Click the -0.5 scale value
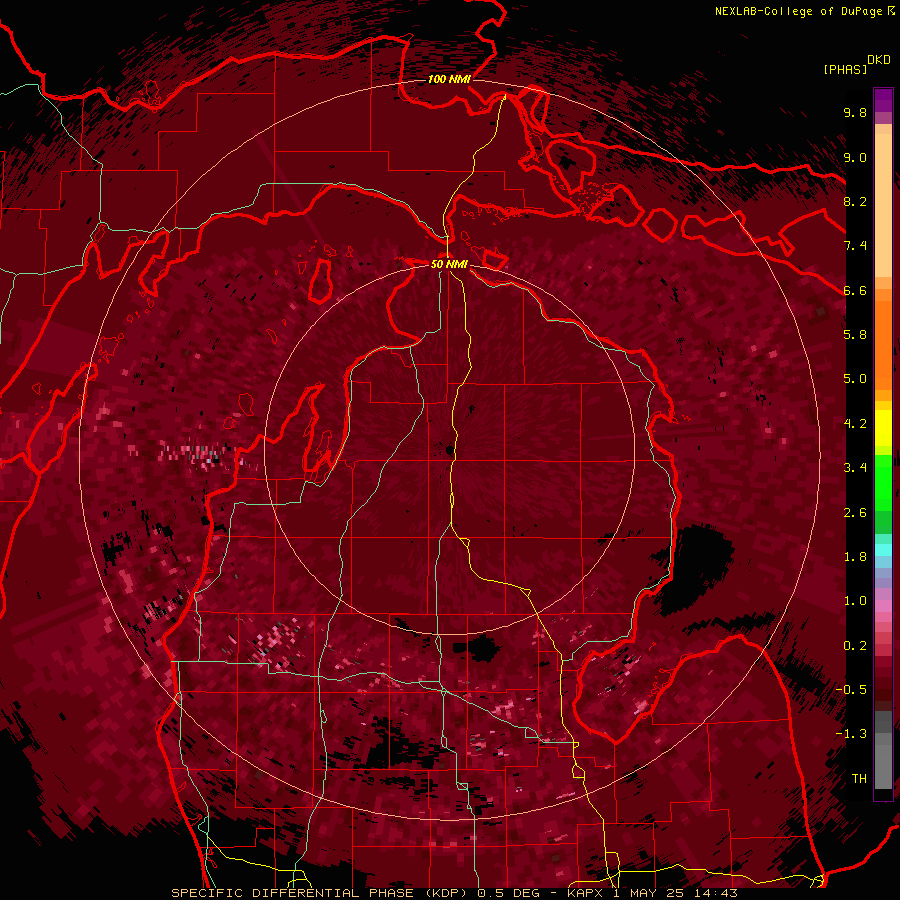The width and height of the screenshot is (900, 900). click(851, 689)
